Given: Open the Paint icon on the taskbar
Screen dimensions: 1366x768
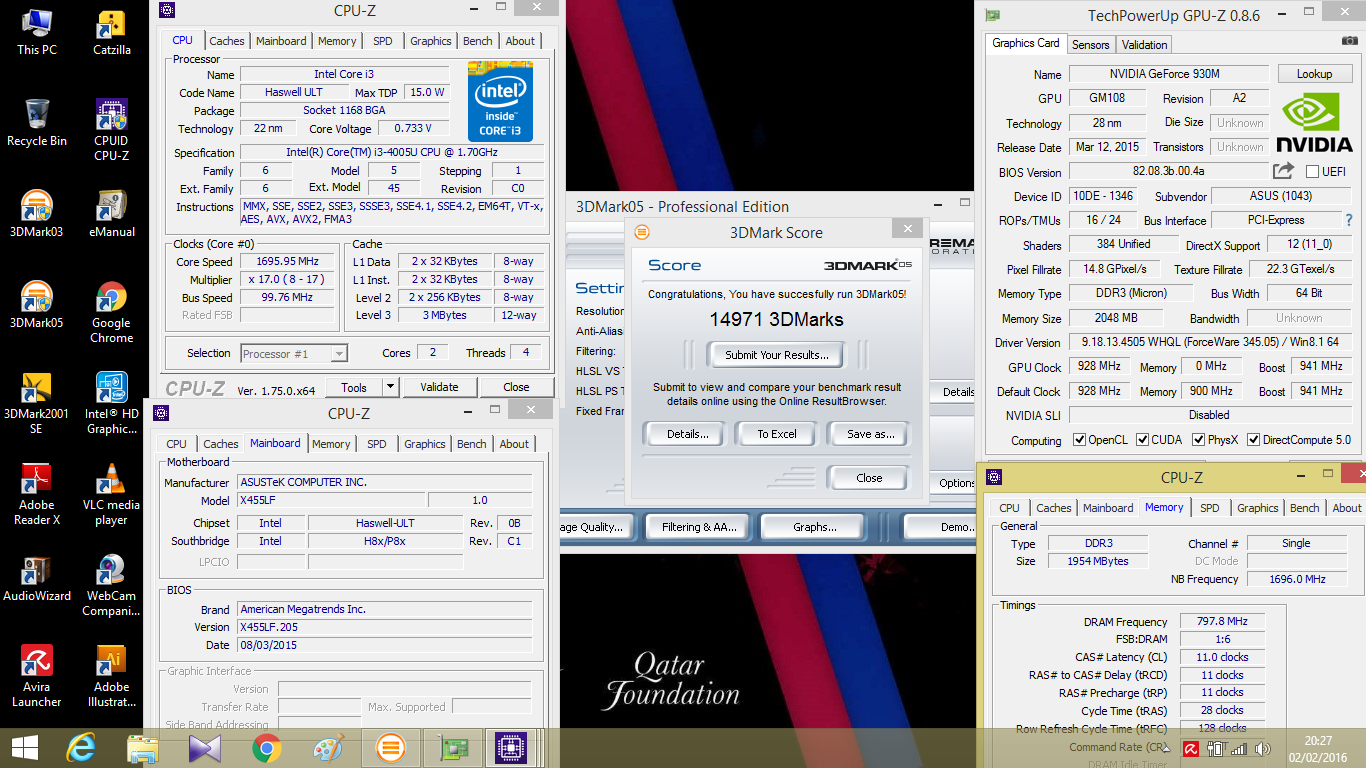Looking at the screenshot, I should pyautogui.click(x=328, y=747).
